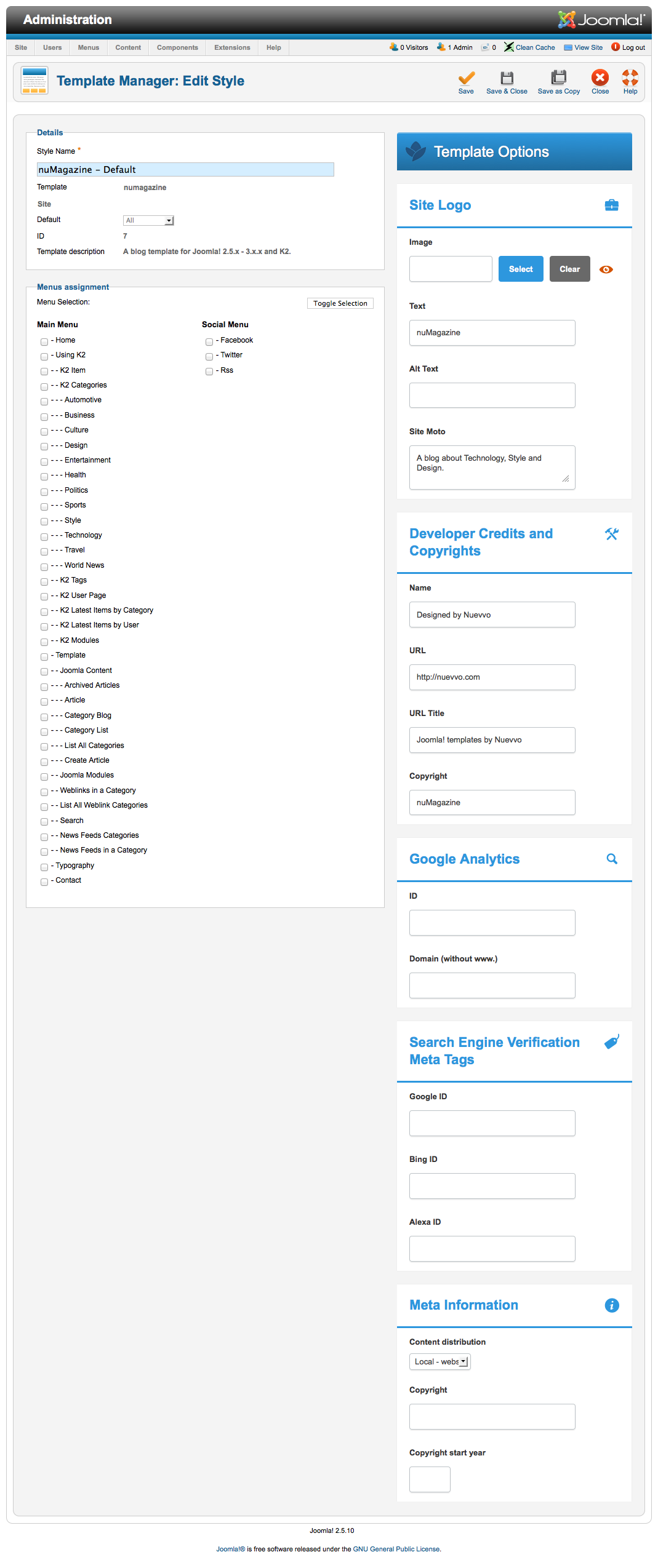Click the Alexa ID input field
This screenshot has width=658, height=1568.
point(492,1249)
